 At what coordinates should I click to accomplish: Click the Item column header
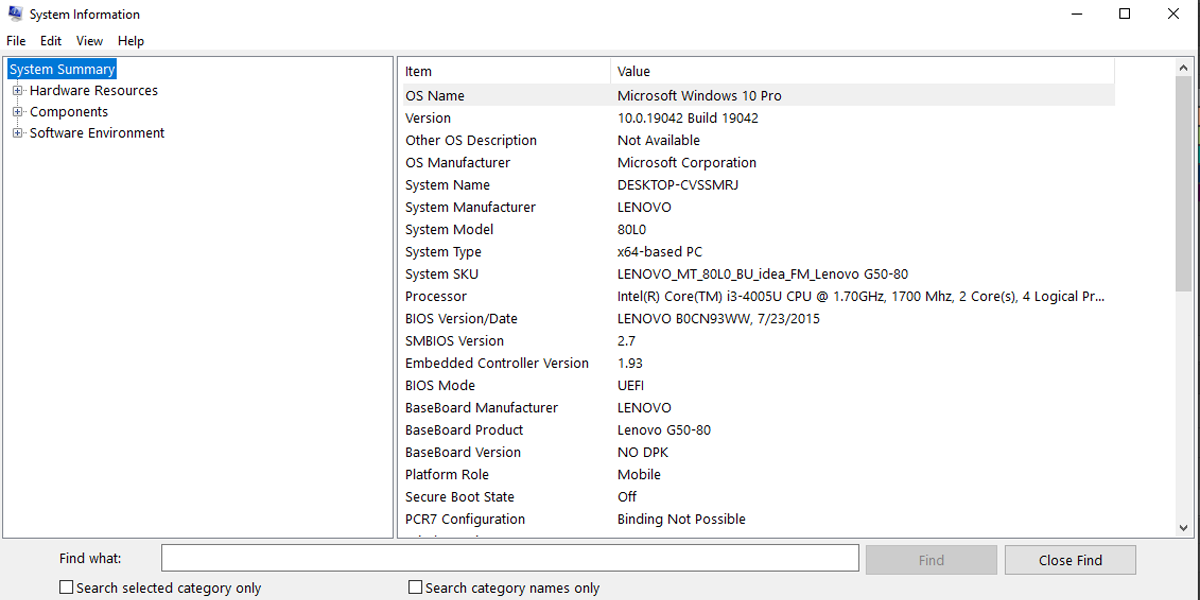point(500,71)
